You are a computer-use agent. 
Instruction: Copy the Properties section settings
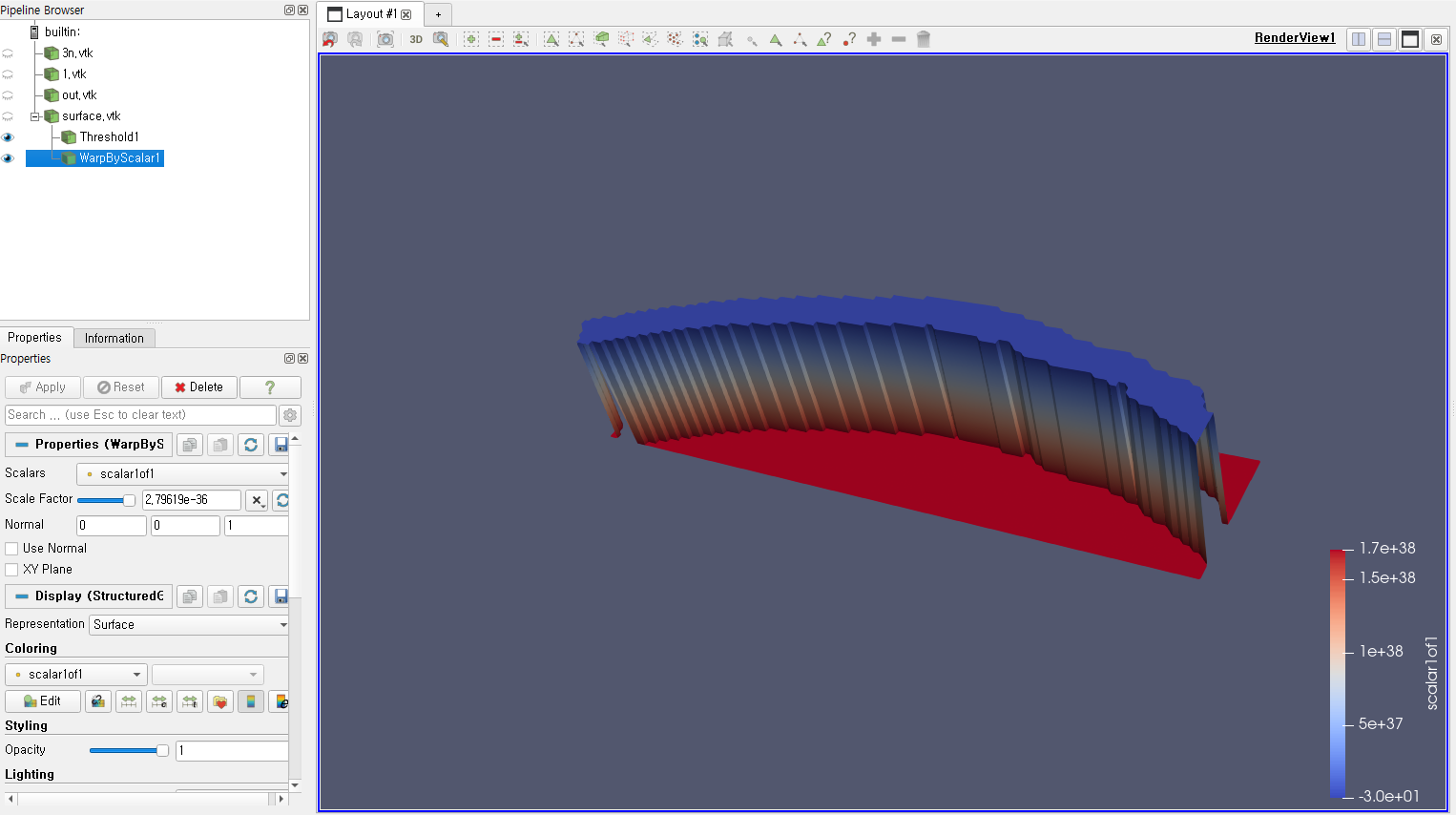click(x=190, y=445)
